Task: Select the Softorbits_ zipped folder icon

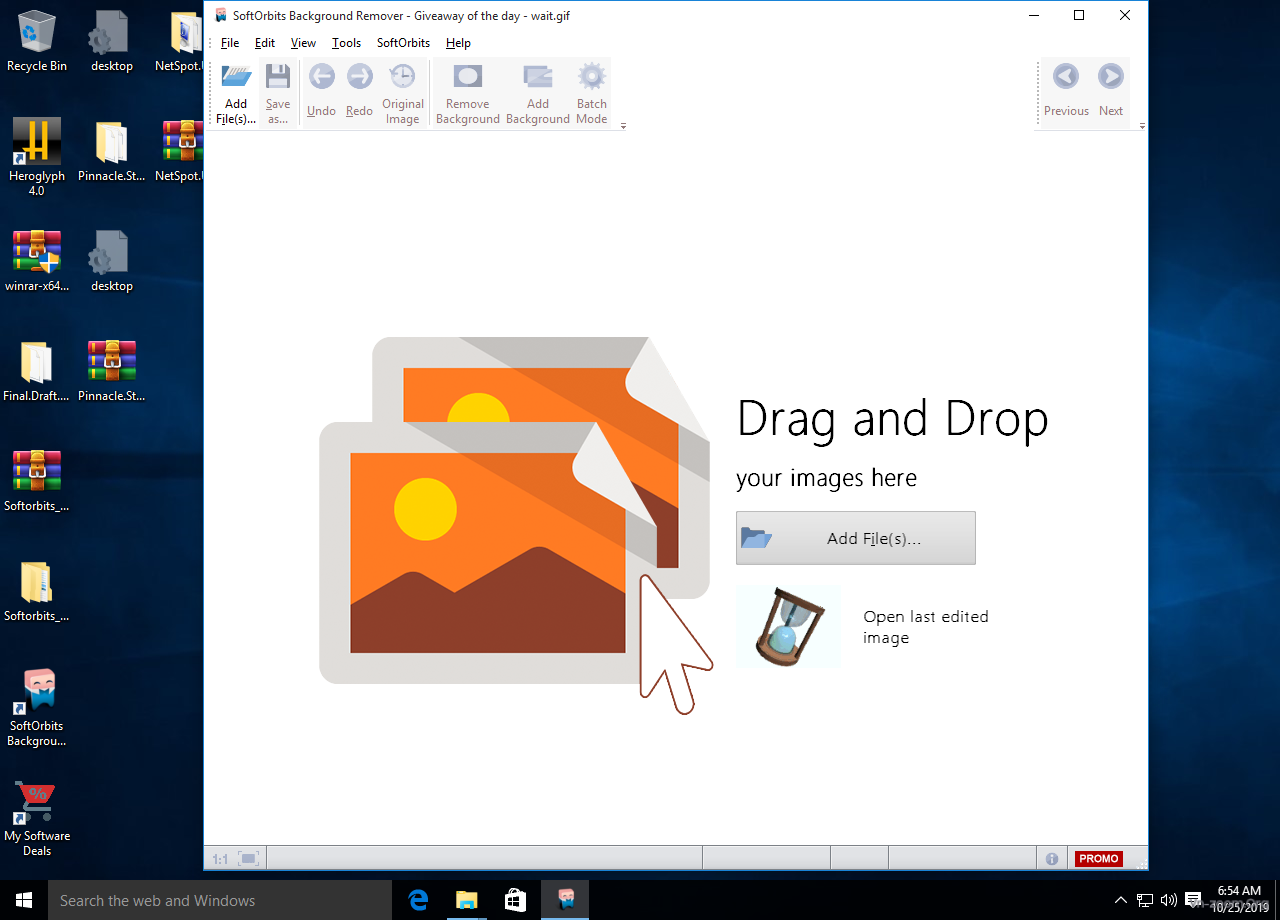Action: pos(37,592)
